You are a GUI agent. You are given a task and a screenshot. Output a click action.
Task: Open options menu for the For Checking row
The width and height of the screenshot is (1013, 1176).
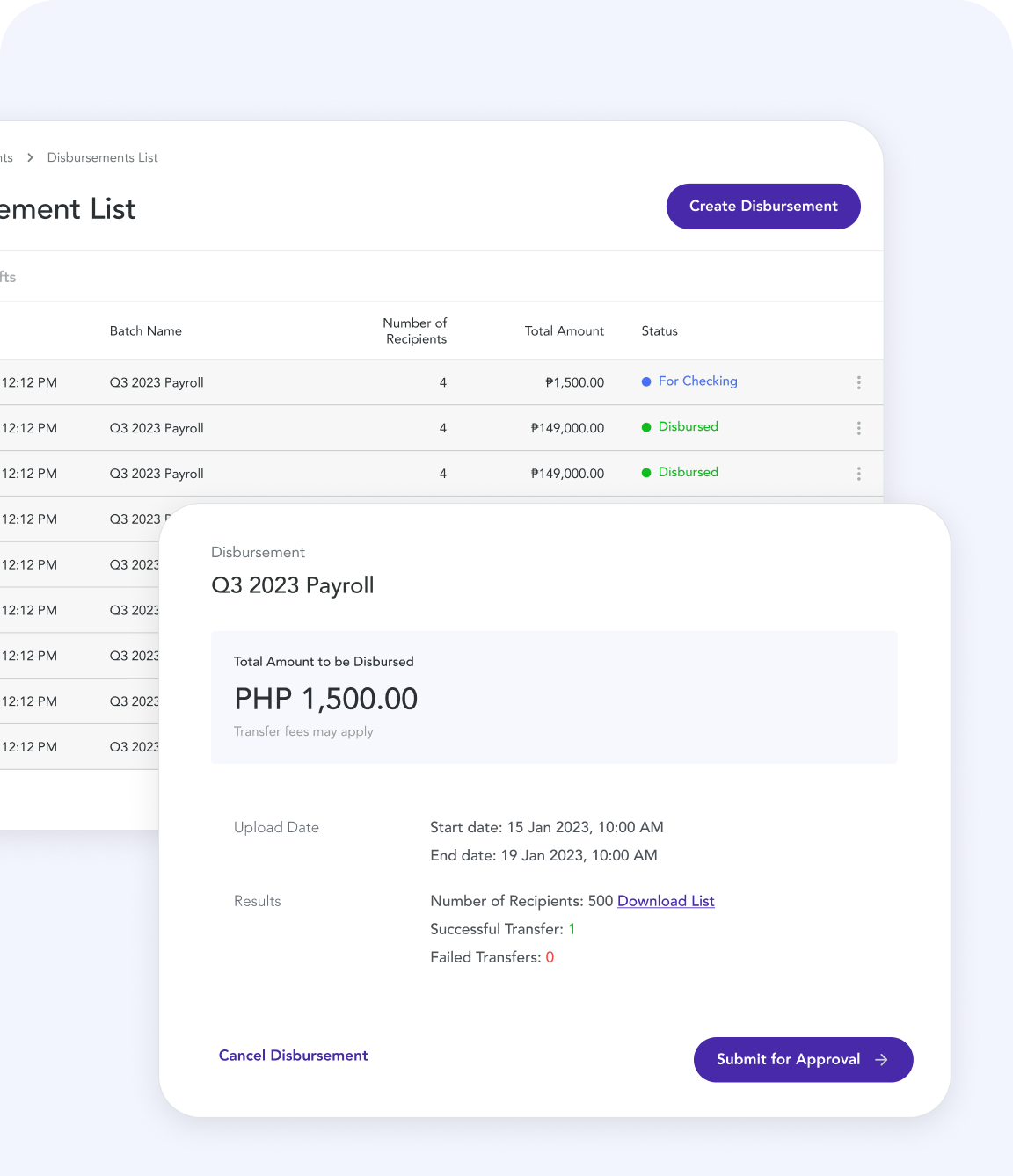(858, 382)
